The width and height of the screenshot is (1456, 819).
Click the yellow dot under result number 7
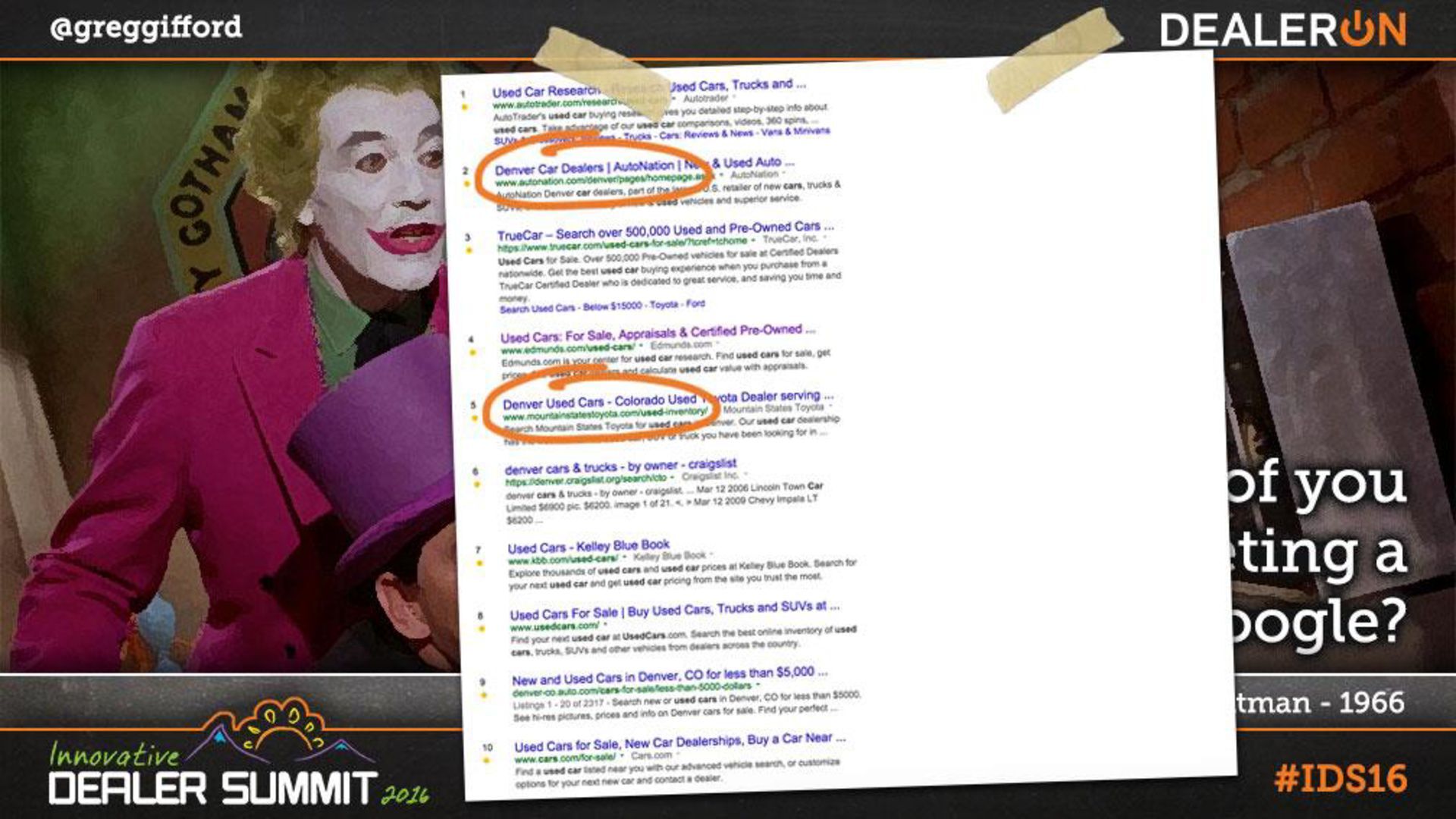click(479, 563)
